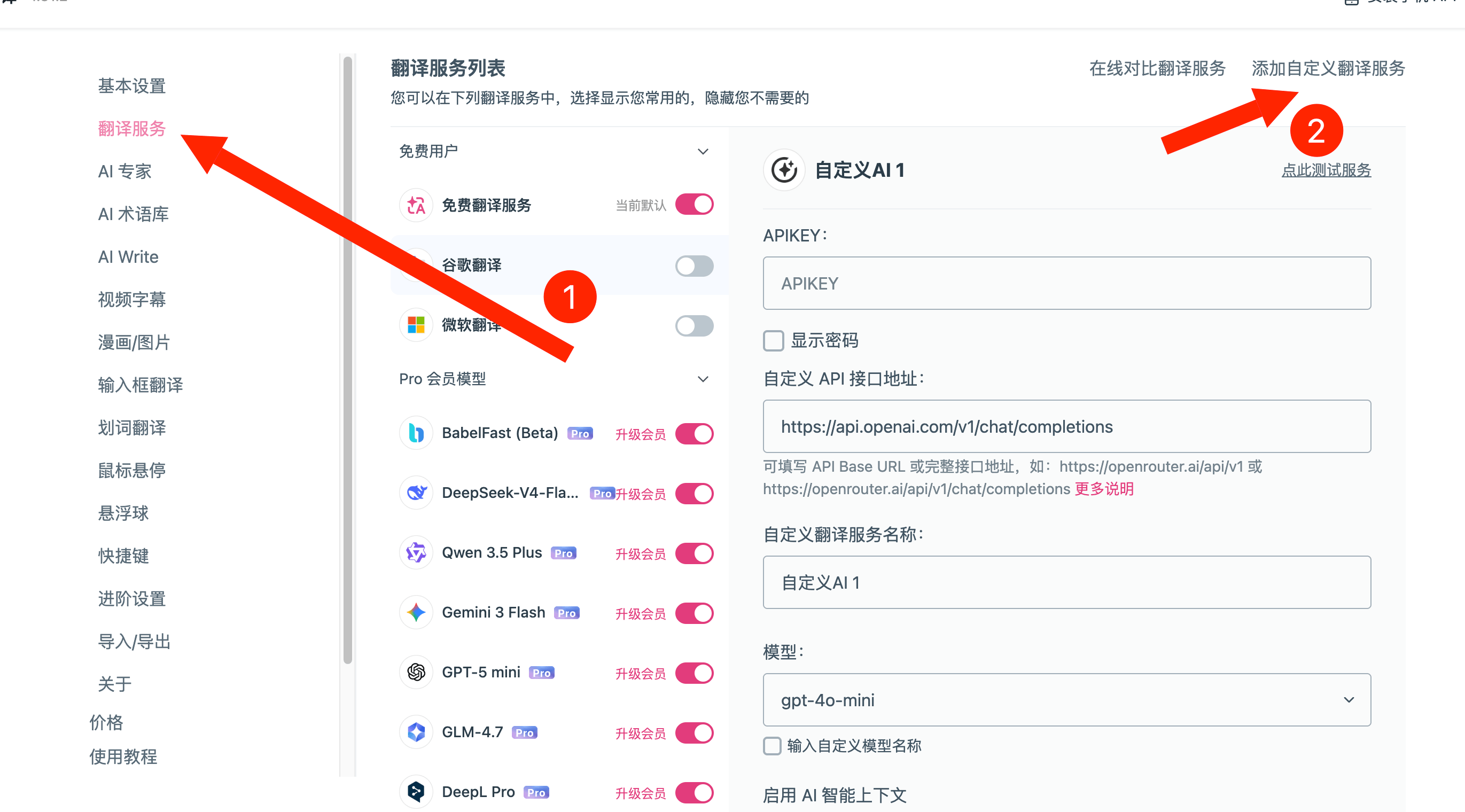The width and height of the screenshot is (1465, 812).
Task: Open 基本设置 in the sidebar
Action: [131, 86]
